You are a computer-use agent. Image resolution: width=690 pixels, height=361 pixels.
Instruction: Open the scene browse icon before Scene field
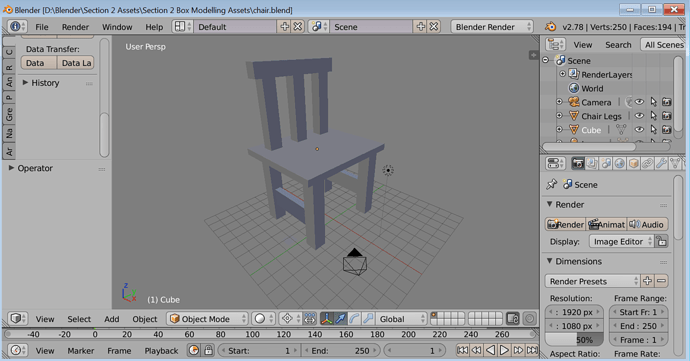[319, 27]
